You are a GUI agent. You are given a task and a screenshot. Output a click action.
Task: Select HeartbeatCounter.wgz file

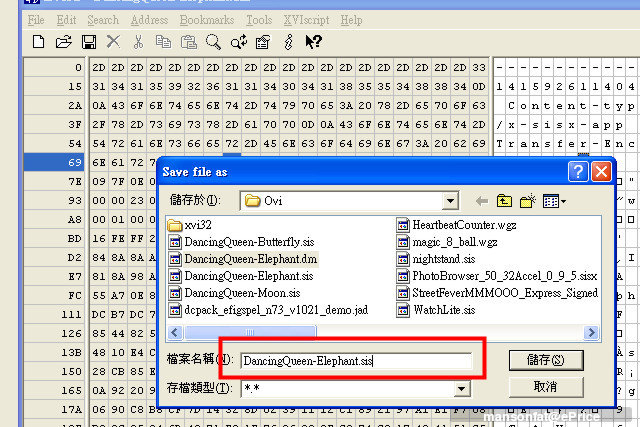pos(457,225)
